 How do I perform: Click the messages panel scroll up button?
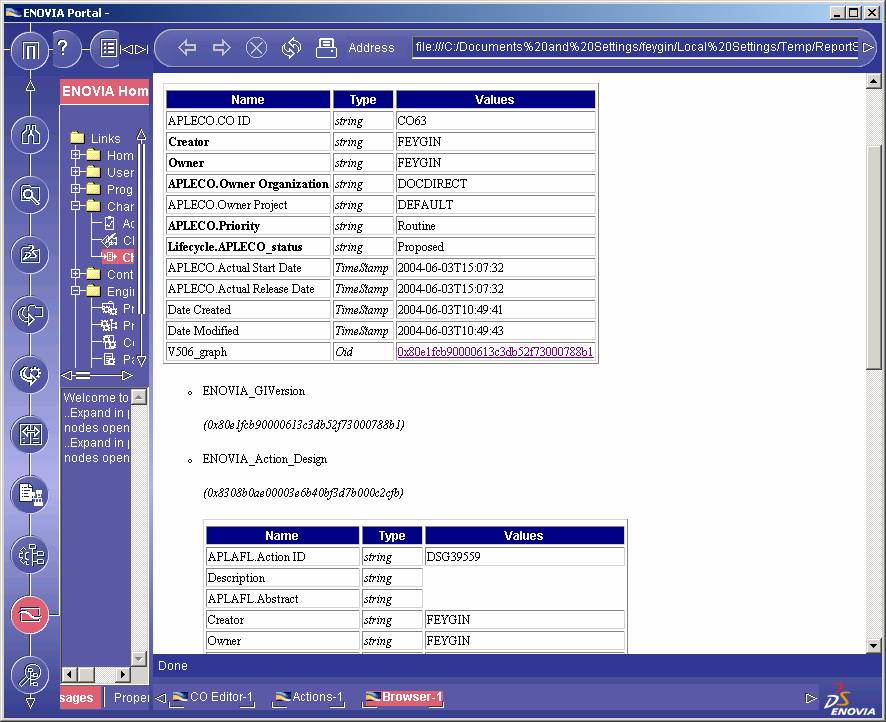tap(139, 397)
